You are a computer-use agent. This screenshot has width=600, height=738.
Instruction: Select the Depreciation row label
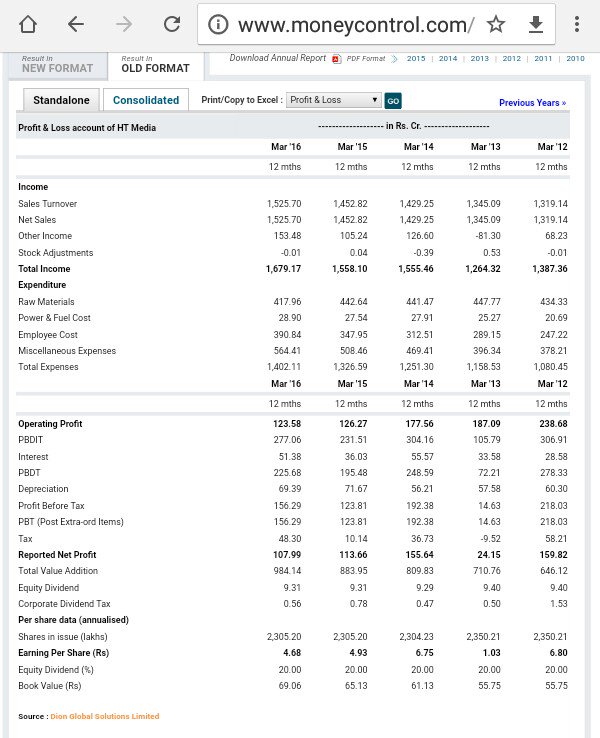pos(43,489)
